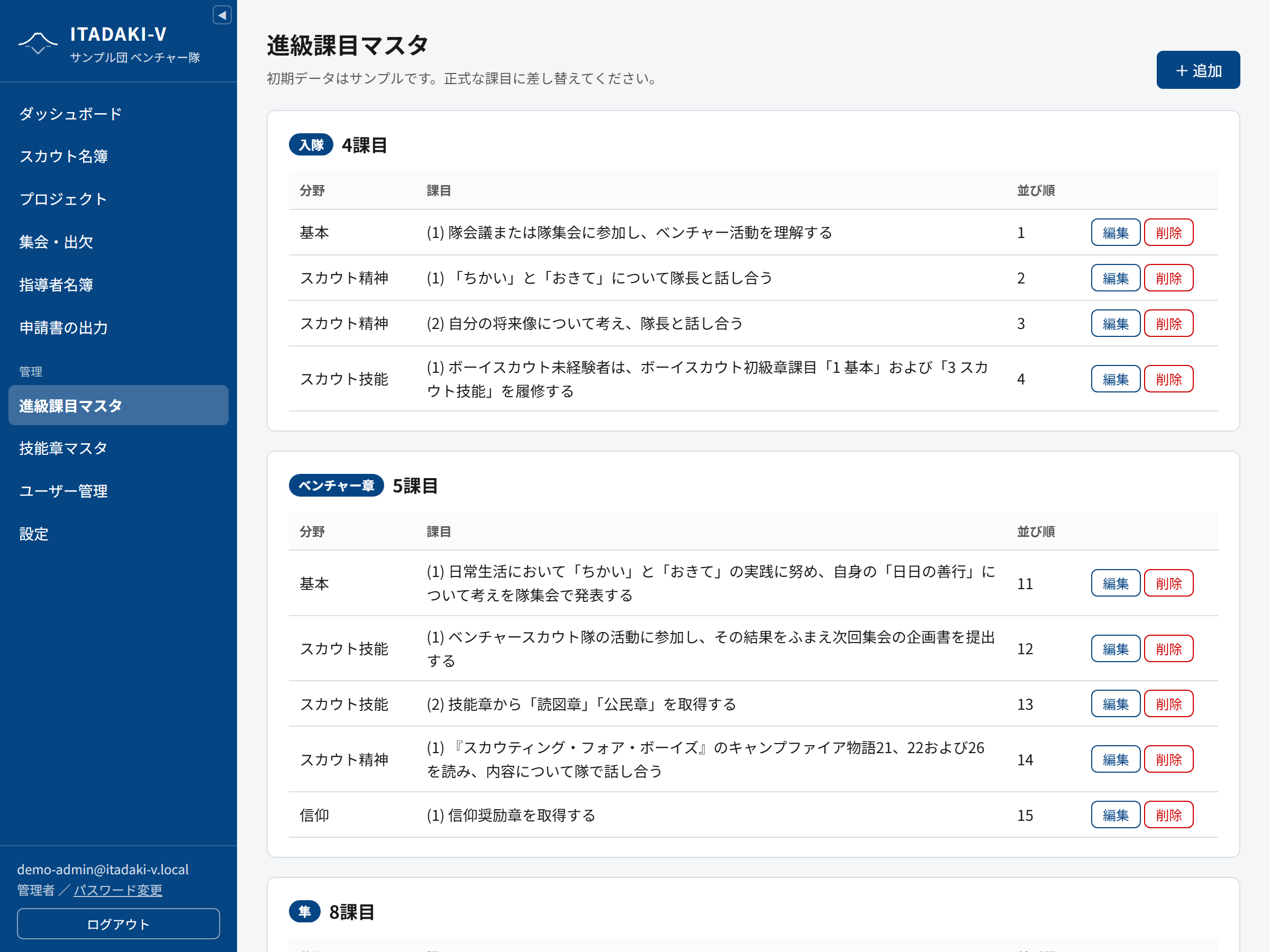Collapse the sidebar with the arrow icon

tap(222, 15)
